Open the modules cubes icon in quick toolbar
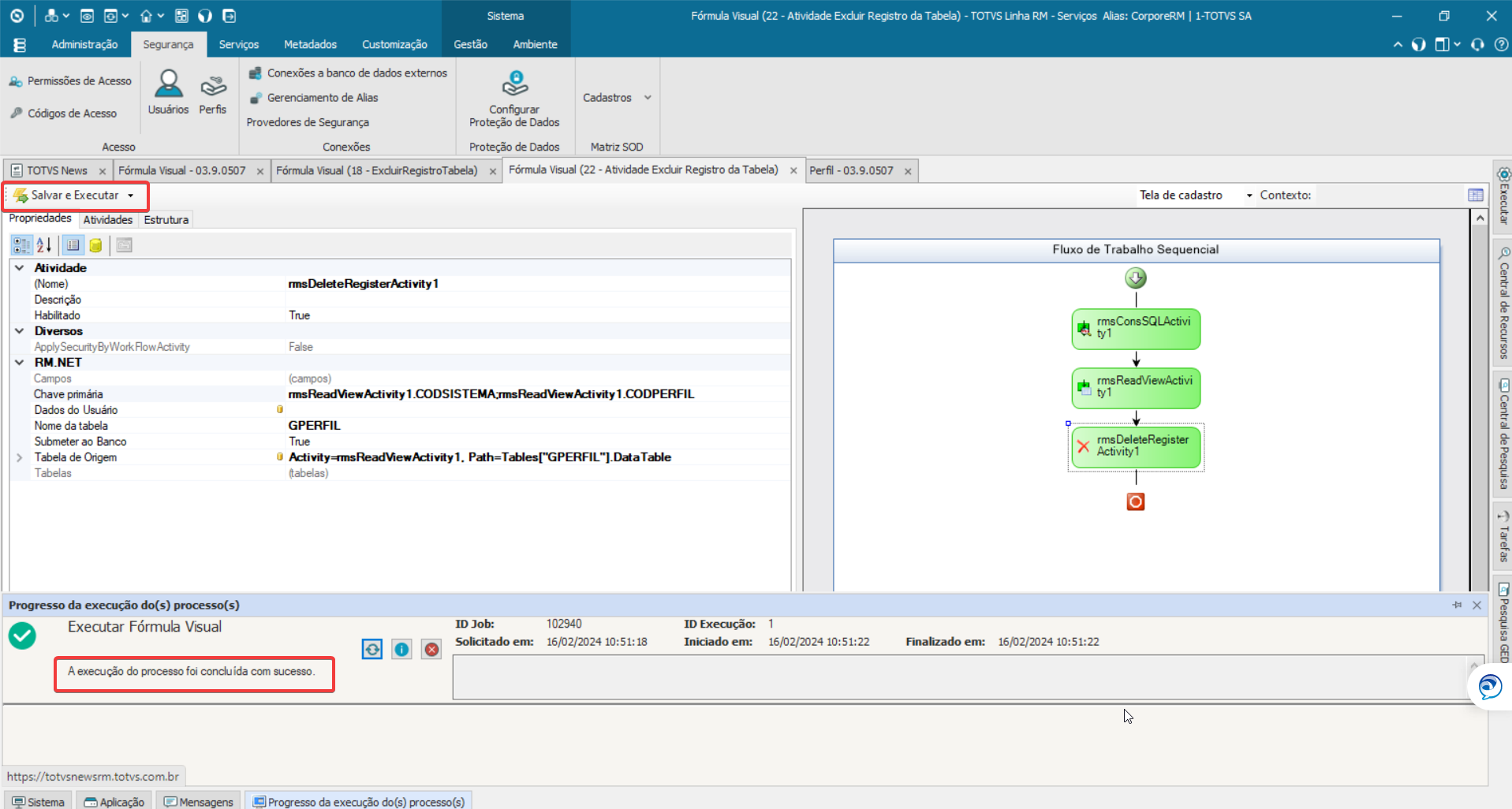1512x809 pixels. (52, 16)
